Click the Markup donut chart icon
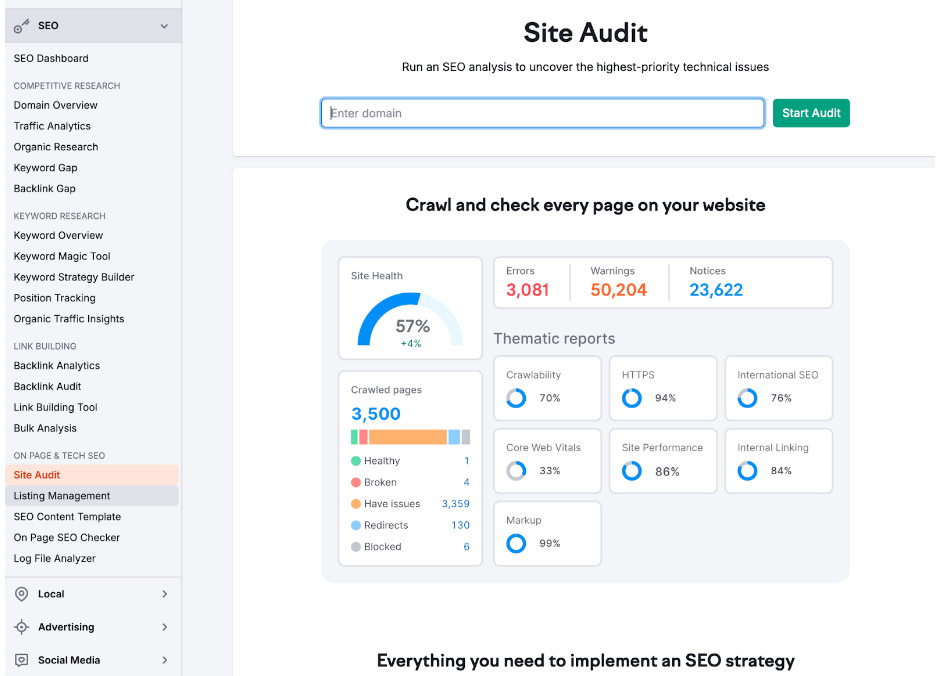Screen dimensions: 943x676 pyautogui.click(x=516, y=544)
